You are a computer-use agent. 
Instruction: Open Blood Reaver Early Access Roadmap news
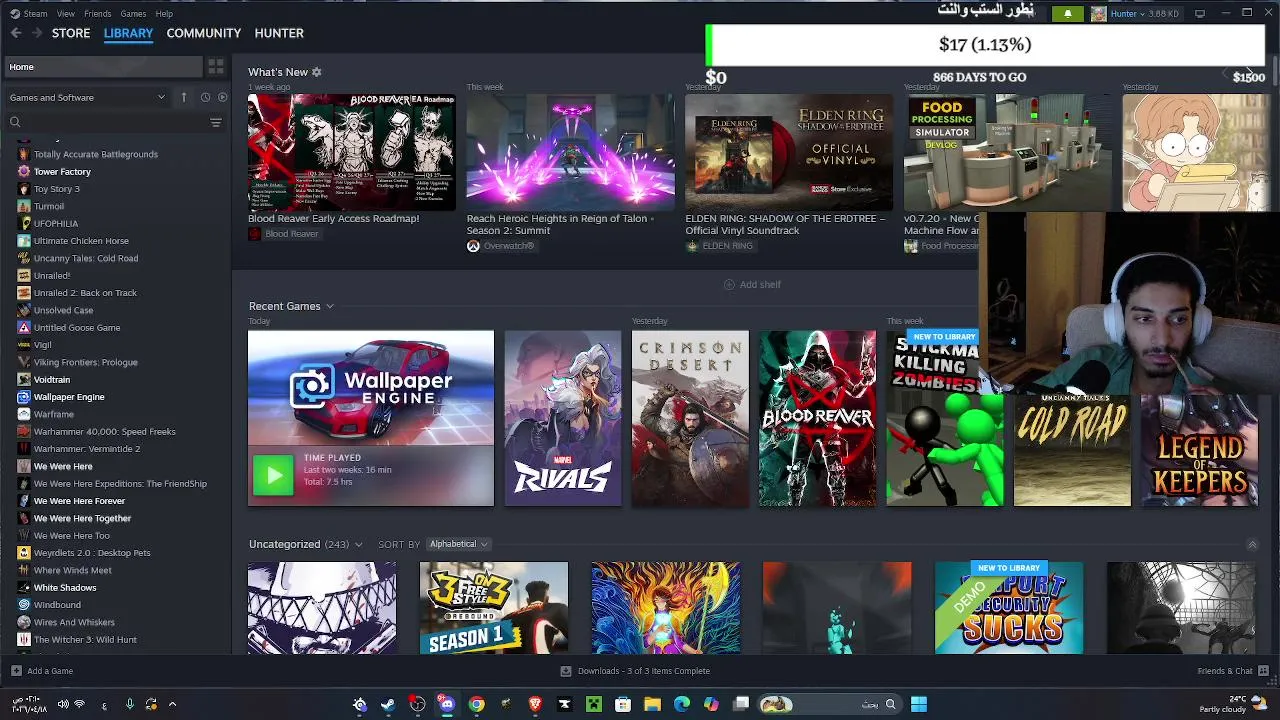[351, 152]
